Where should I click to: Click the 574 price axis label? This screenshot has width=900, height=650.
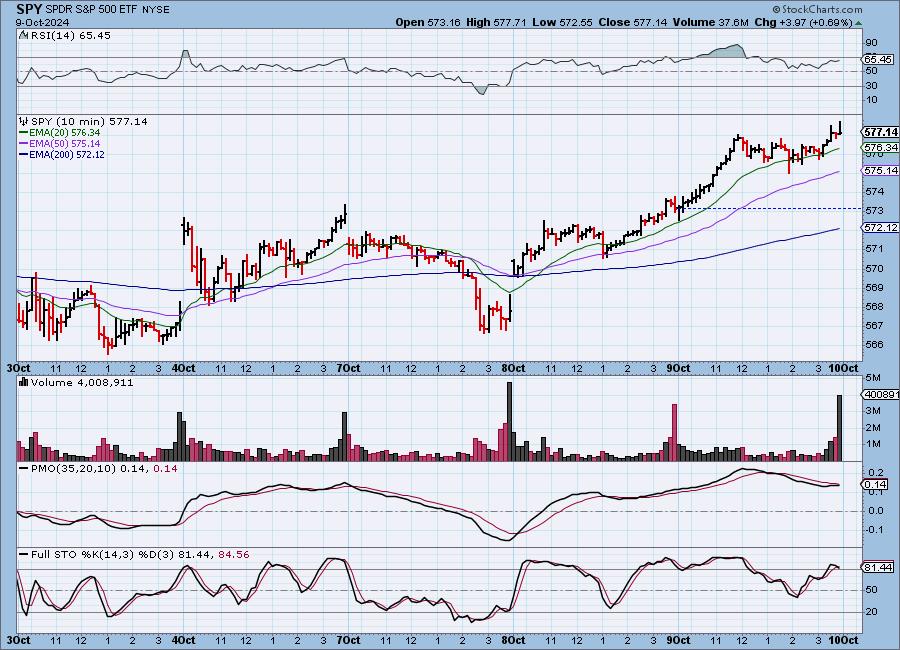click(x=874, y=191)
